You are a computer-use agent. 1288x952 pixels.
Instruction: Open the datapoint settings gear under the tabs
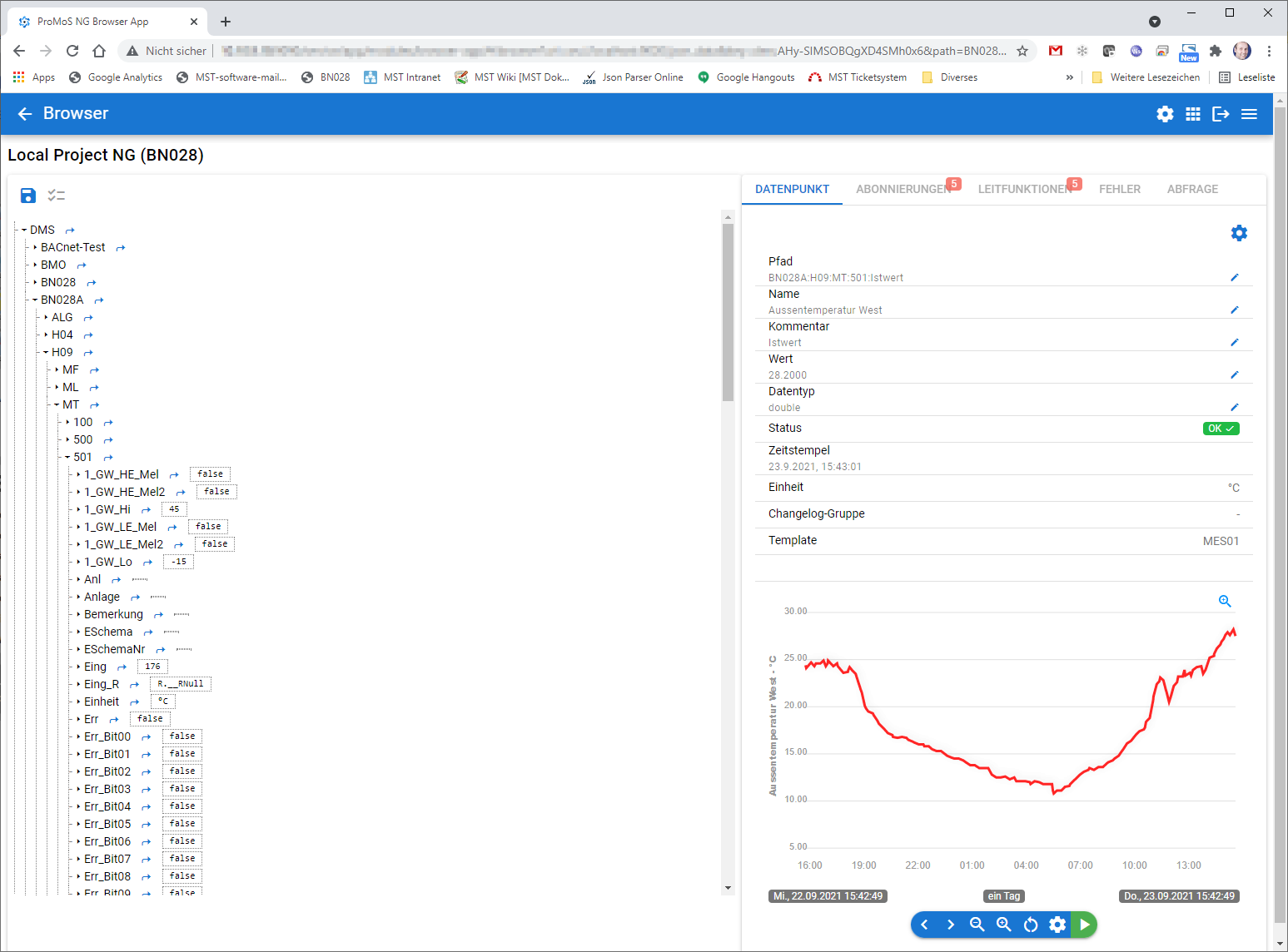point(1239,233)
